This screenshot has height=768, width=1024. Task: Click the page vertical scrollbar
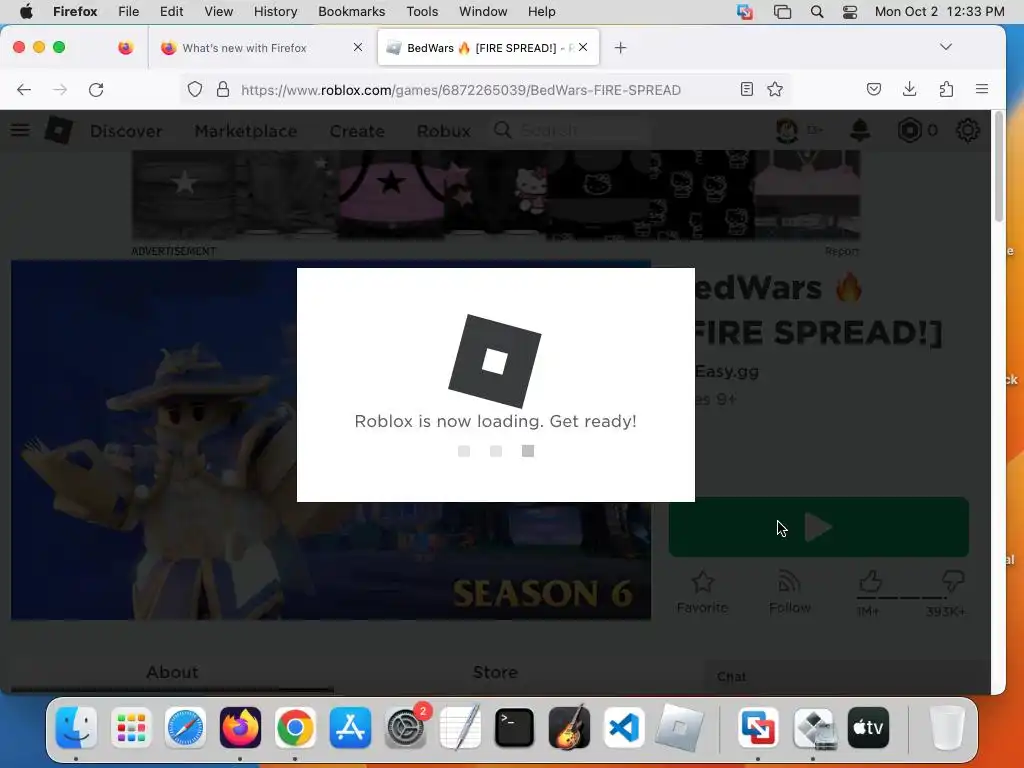999,168
